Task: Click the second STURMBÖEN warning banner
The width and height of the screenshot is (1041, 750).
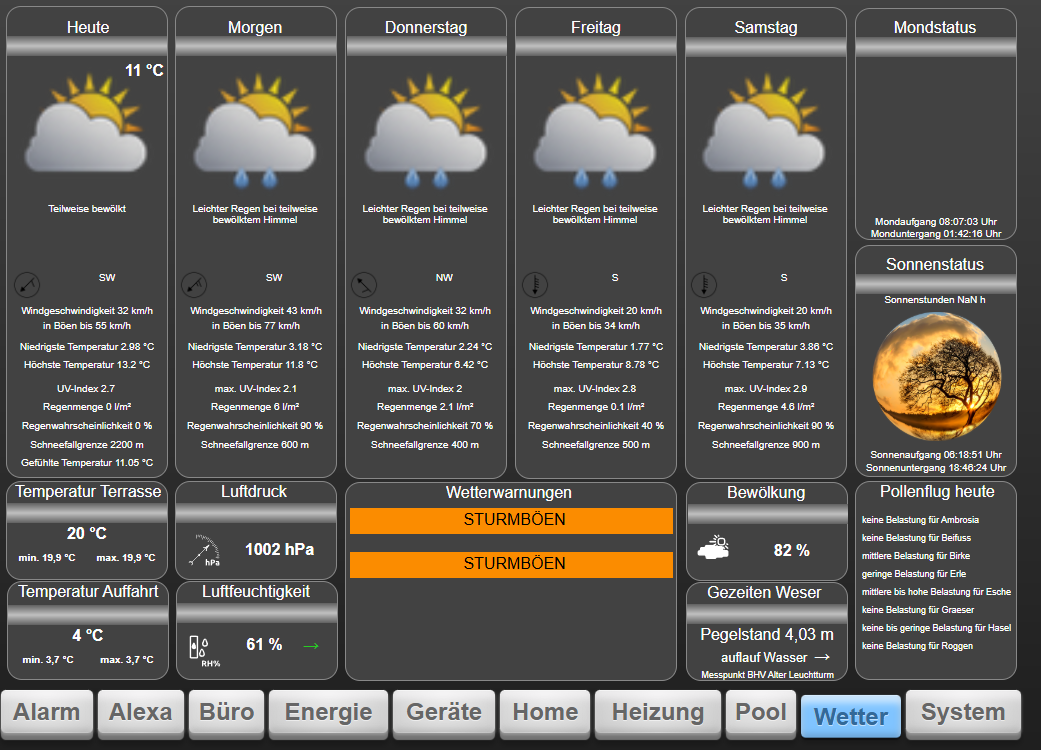Action: (511, 564)
